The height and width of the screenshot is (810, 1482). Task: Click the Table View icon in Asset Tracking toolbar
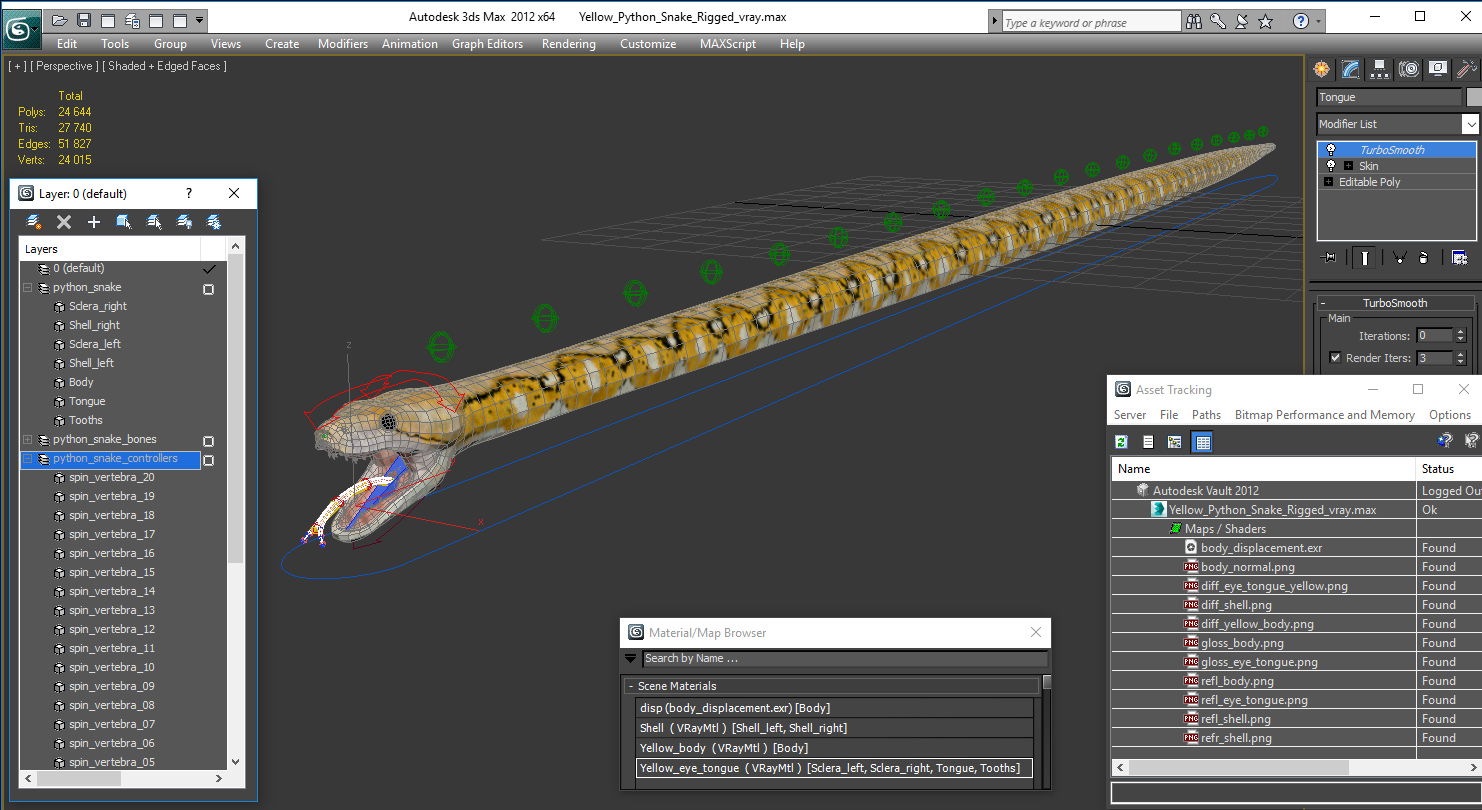tap(1203, 441)
